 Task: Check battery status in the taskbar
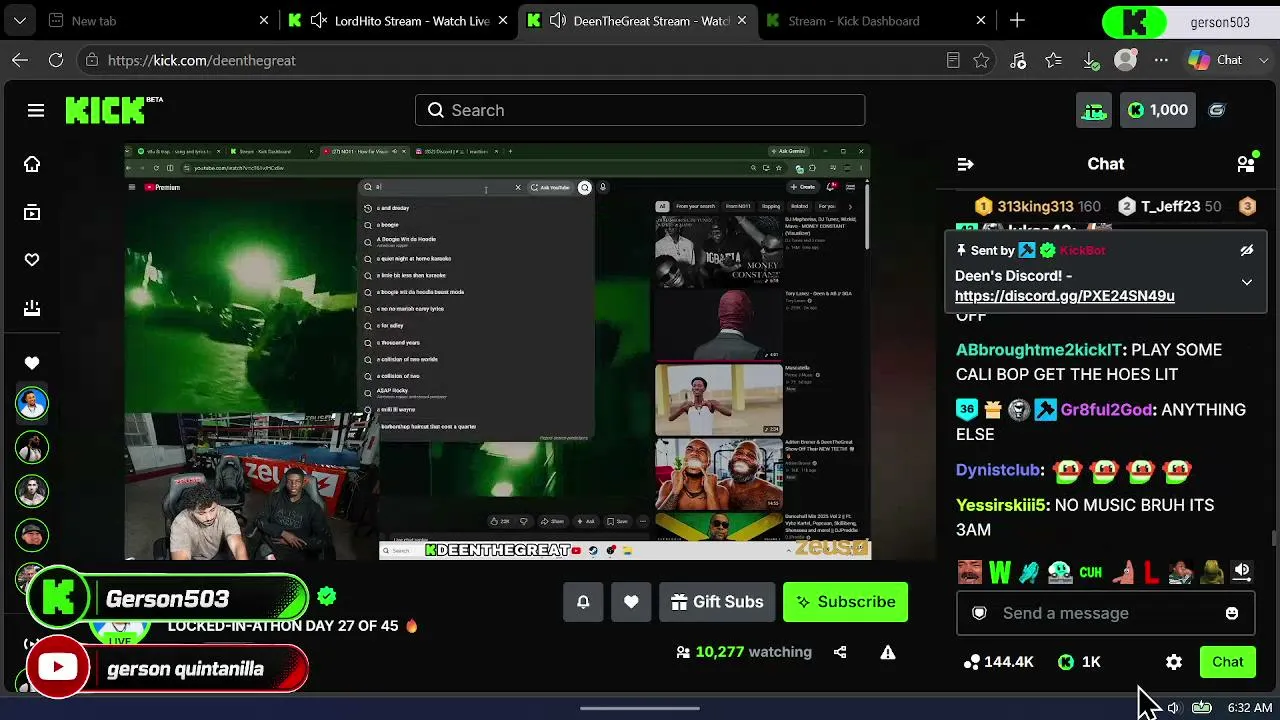tap(1202, 708)
